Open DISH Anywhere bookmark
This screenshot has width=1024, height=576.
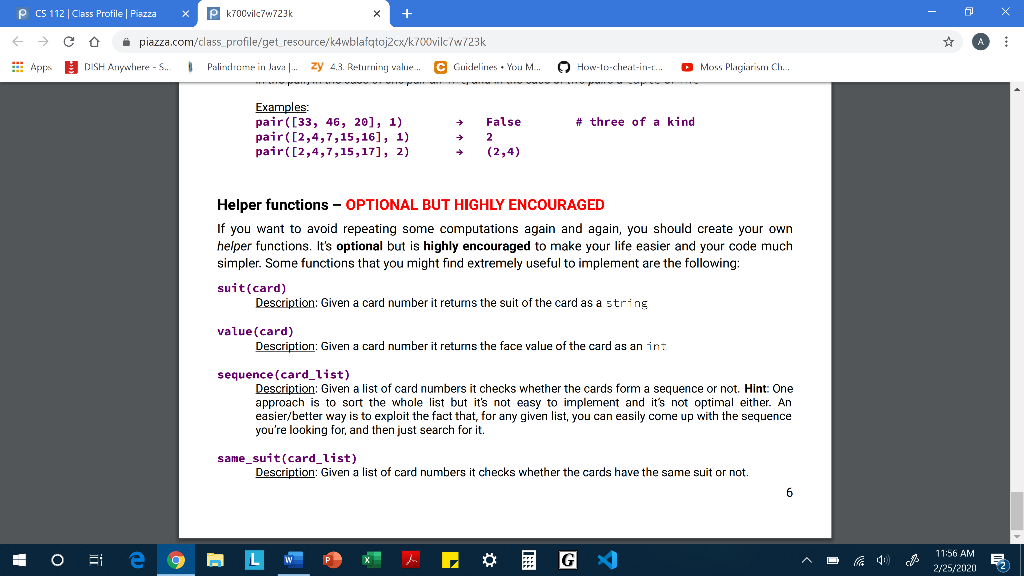tap(118, 67)
